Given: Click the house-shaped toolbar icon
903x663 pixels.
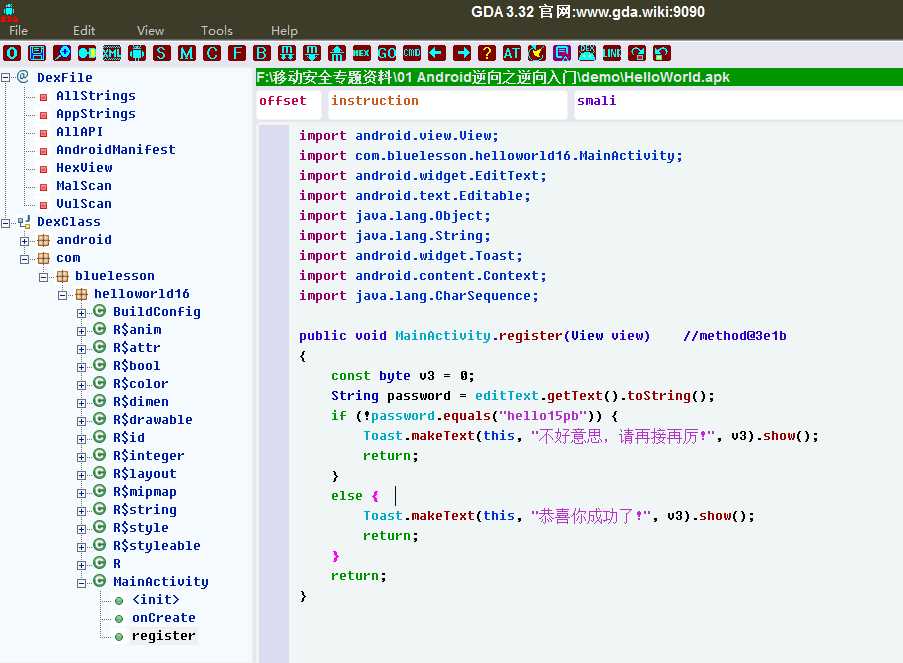Looking at the screenshot, I should coord(337,54).
